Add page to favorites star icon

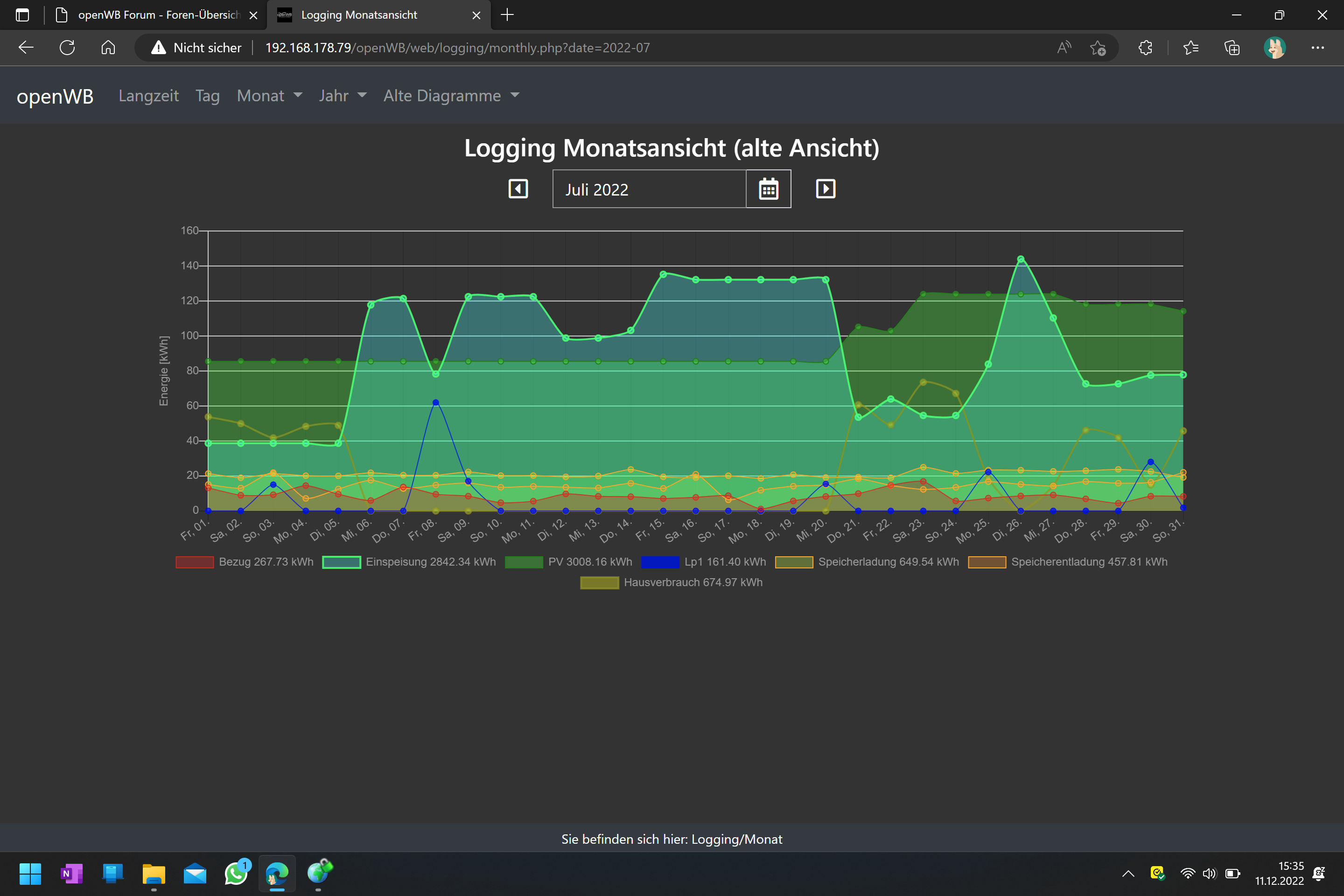click(1097, 48)
